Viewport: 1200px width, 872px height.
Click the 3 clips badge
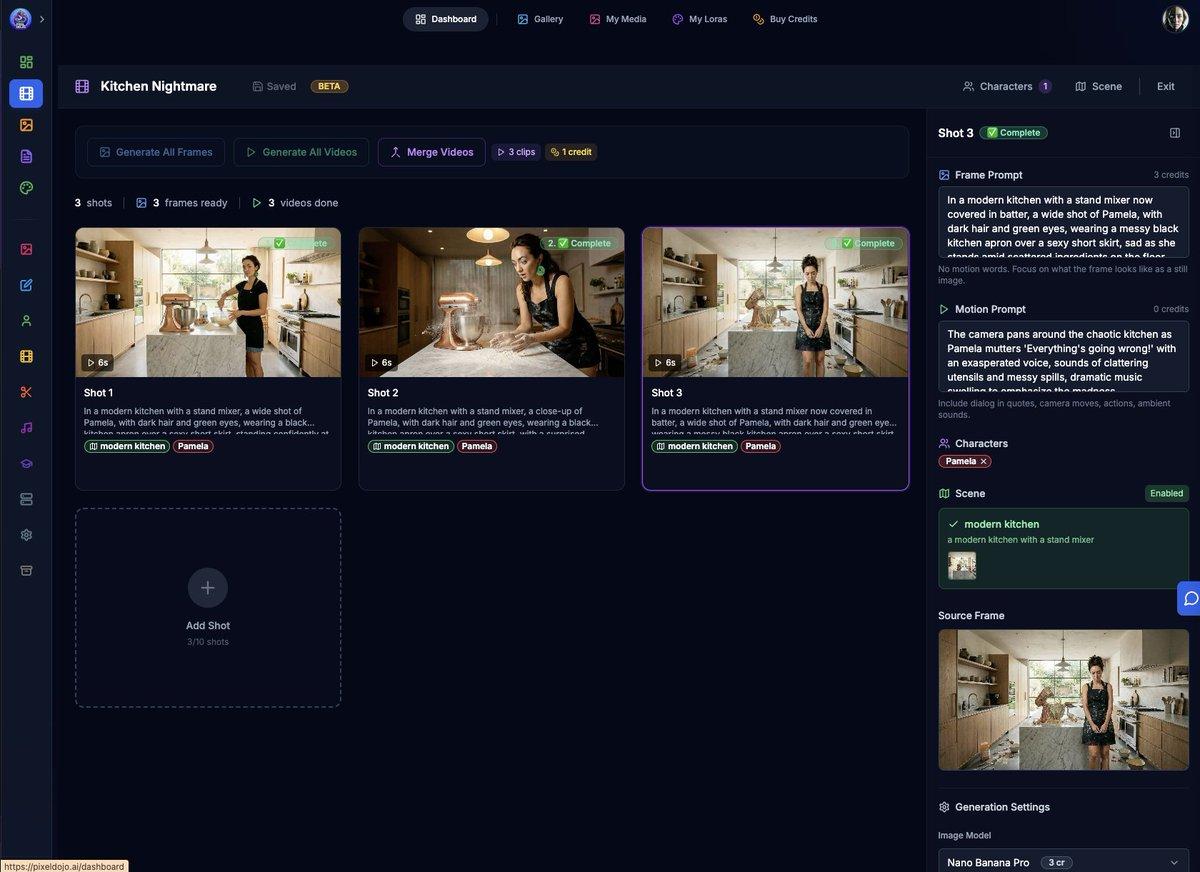[x=516, y=152]
